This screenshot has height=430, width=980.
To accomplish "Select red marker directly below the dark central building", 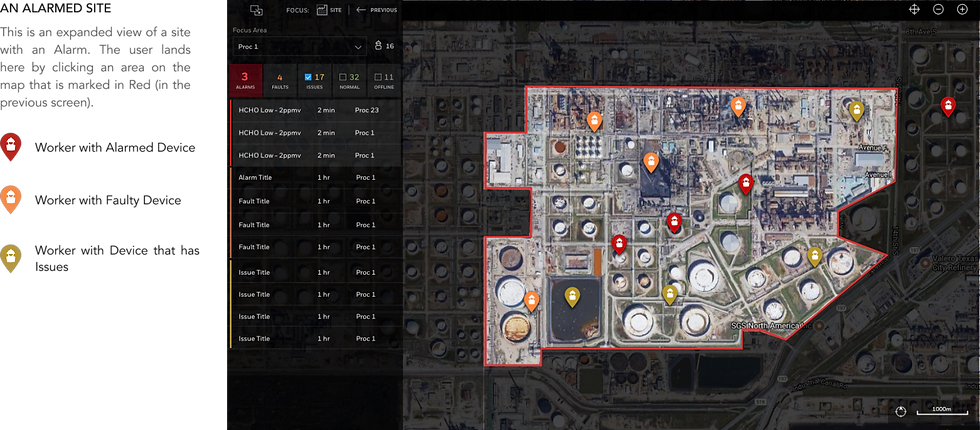I will click(674, 222).
